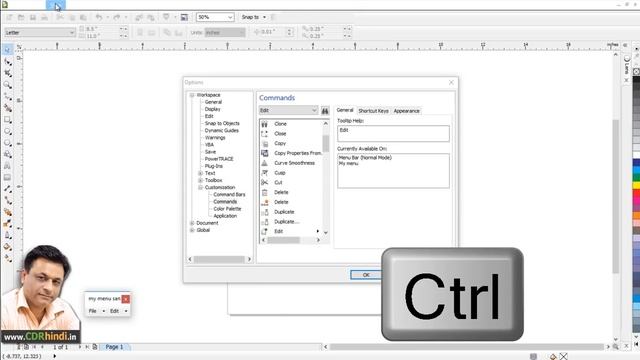The image size is (640, 360).
Task: Click the Open folder icon in toolbar
Action: (21, 17)
